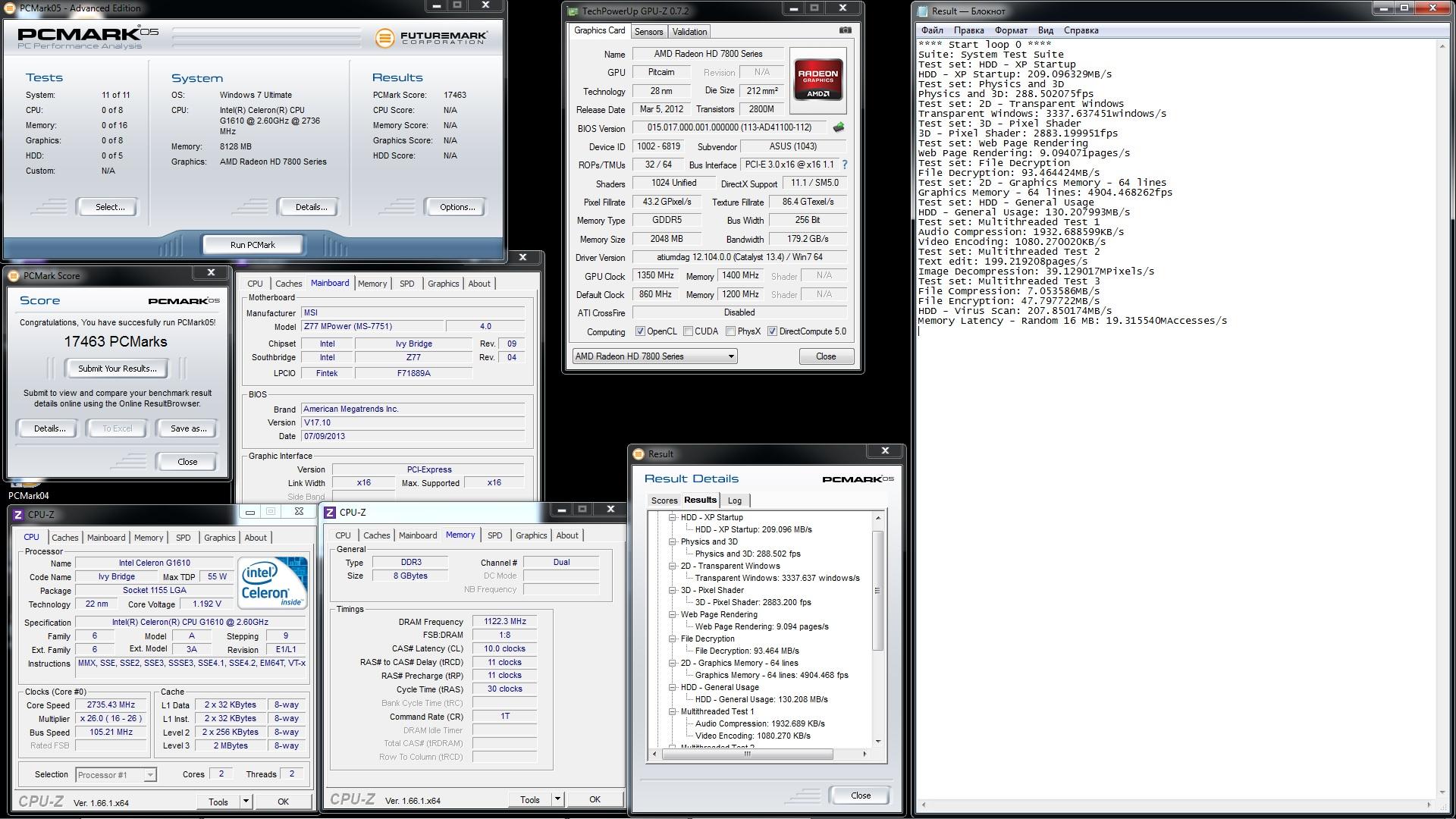
Task: Click the purple Z icon of CPU-Z Memory window
Action: (330, 513)
